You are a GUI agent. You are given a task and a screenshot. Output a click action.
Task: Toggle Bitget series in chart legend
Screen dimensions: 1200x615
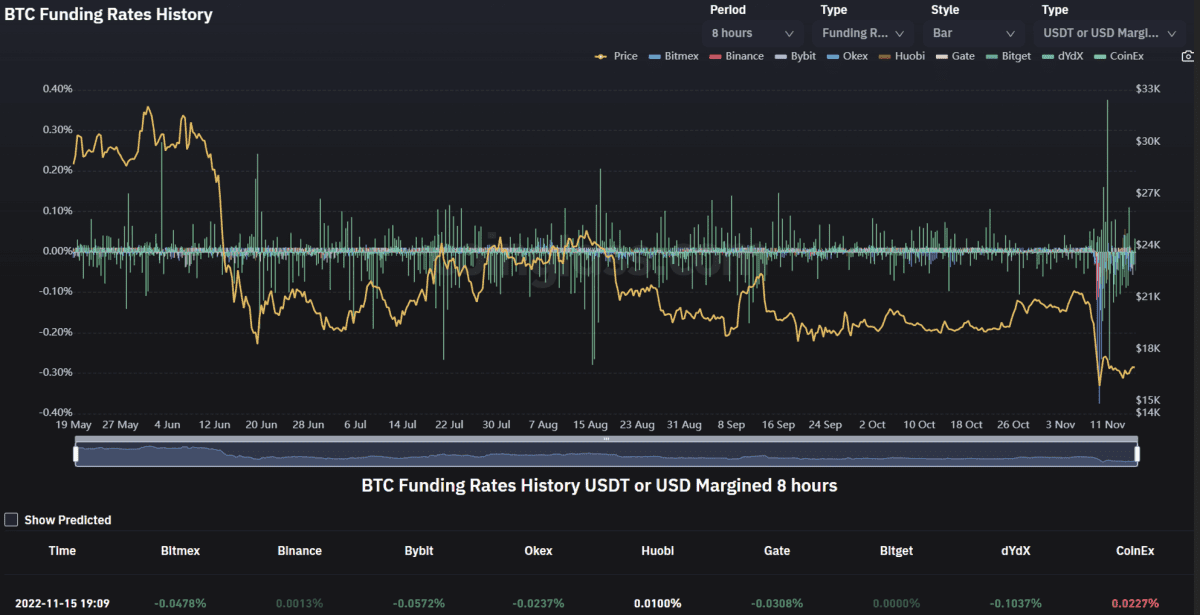[x=1008, y=56]
